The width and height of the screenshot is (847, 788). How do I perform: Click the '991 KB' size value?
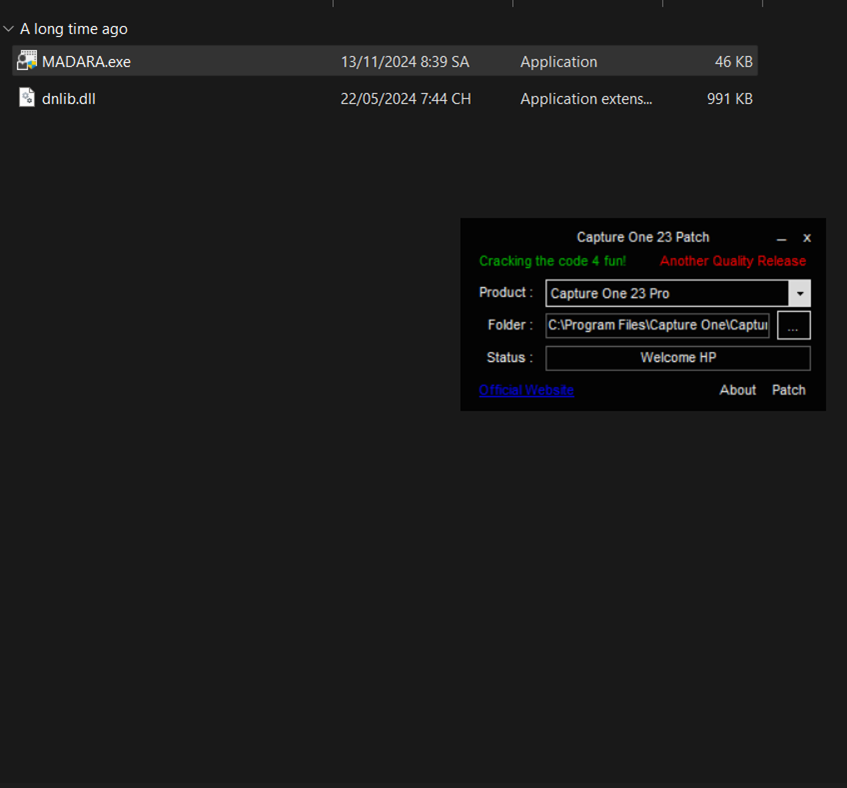click(730, 99)
